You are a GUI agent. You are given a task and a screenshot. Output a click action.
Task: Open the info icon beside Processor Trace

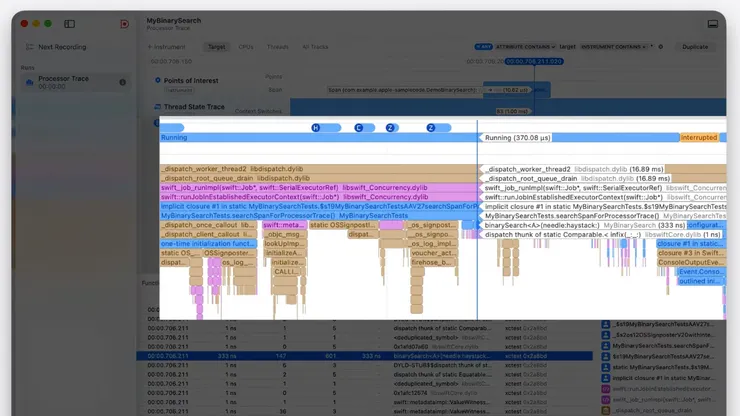pyautogui.click(x=123, y=82)
